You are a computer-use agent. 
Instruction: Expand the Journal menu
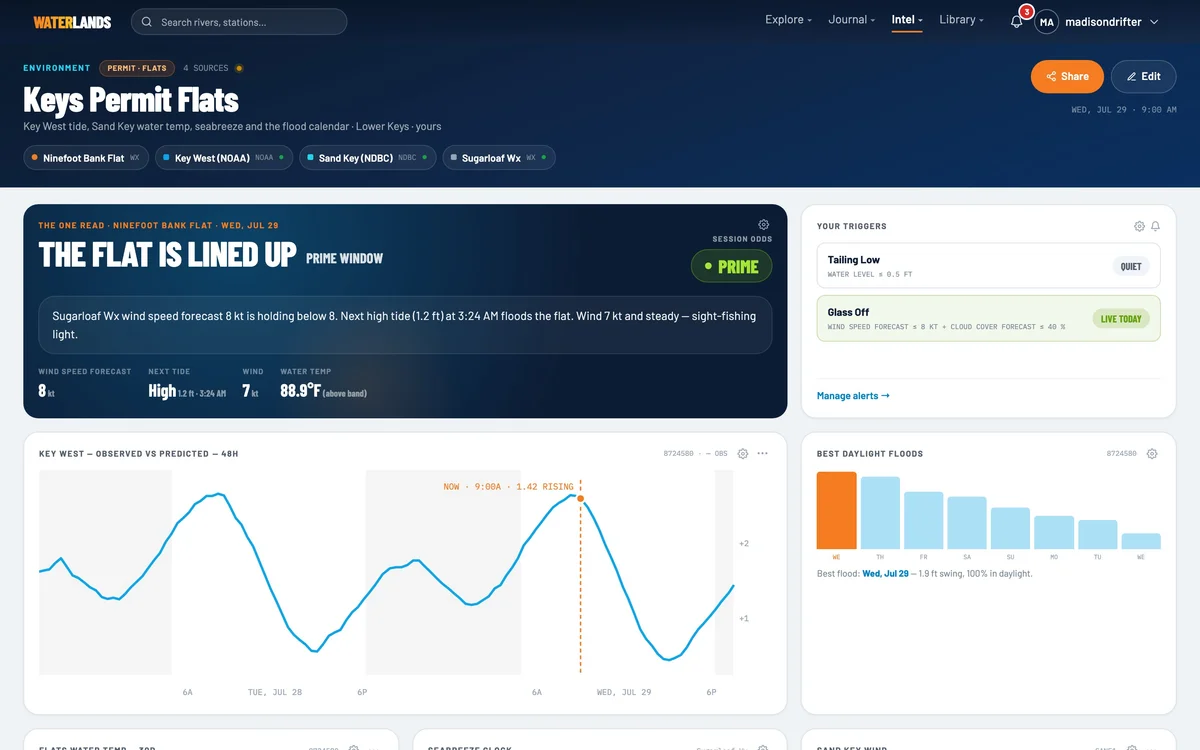pyautogui.click(x=852, y=20)
